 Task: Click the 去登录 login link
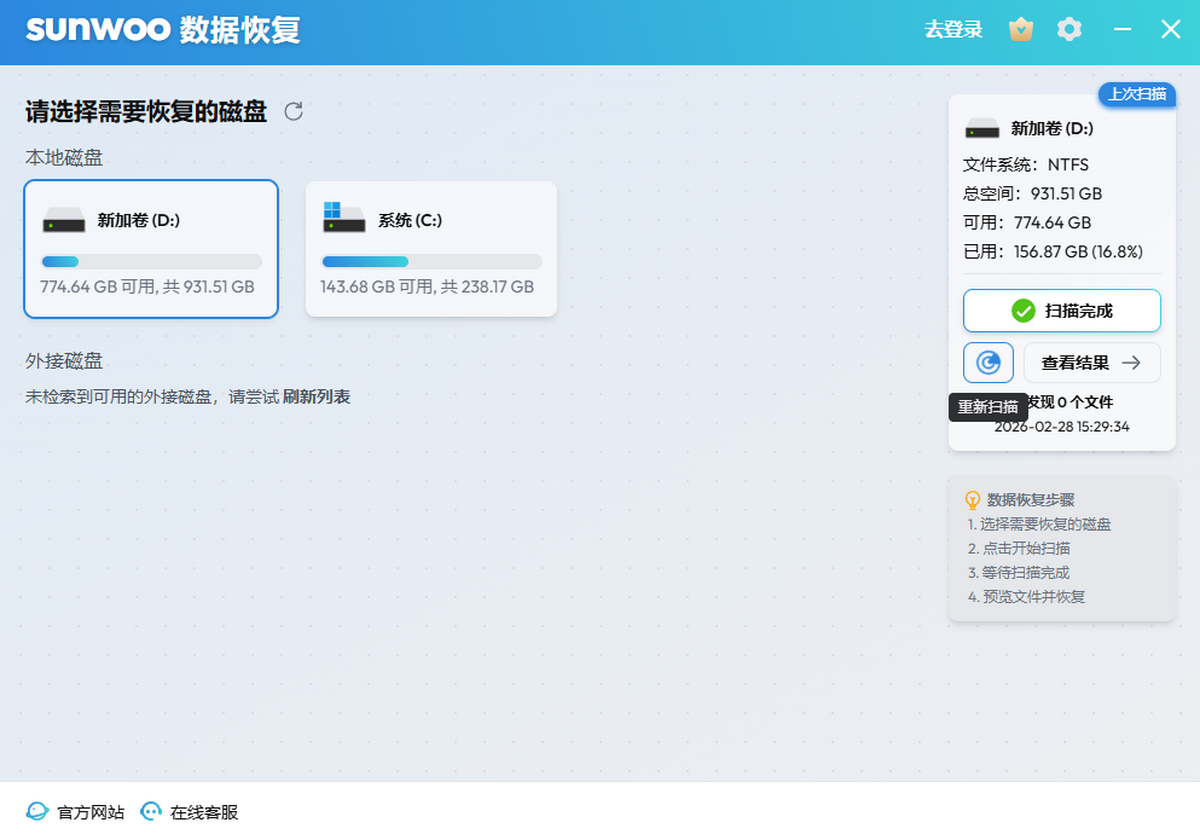pos(954,29)
